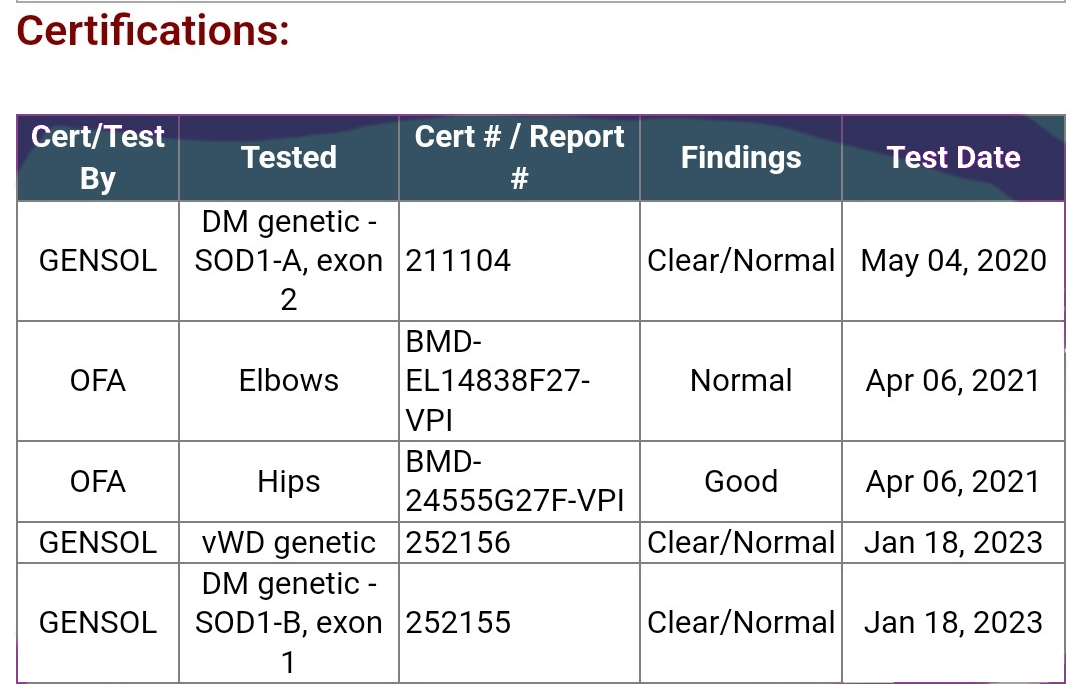Select the Cert # / Report # header

click(519, 158)
